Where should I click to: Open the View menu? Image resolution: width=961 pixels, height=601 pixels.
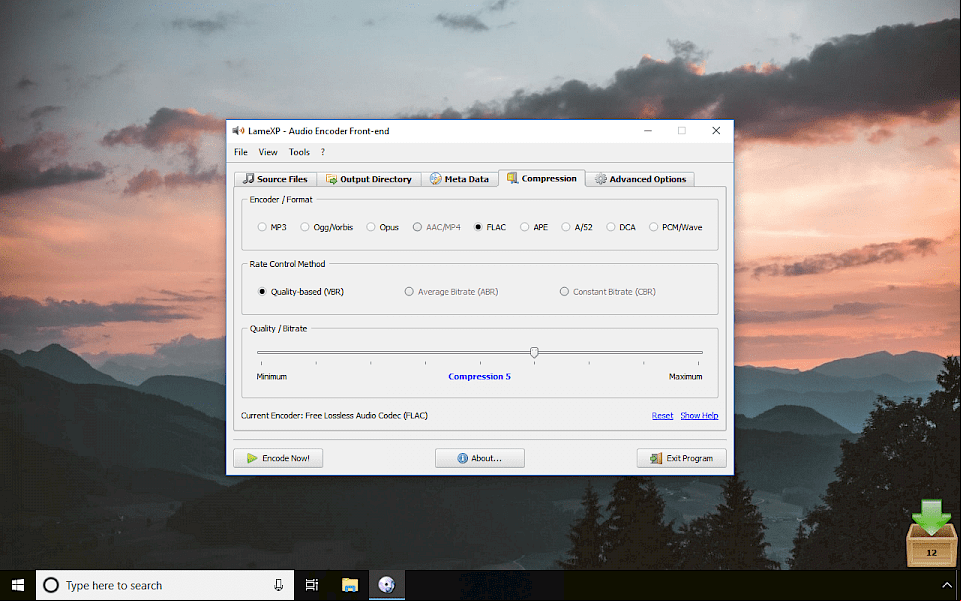point(268,152)
